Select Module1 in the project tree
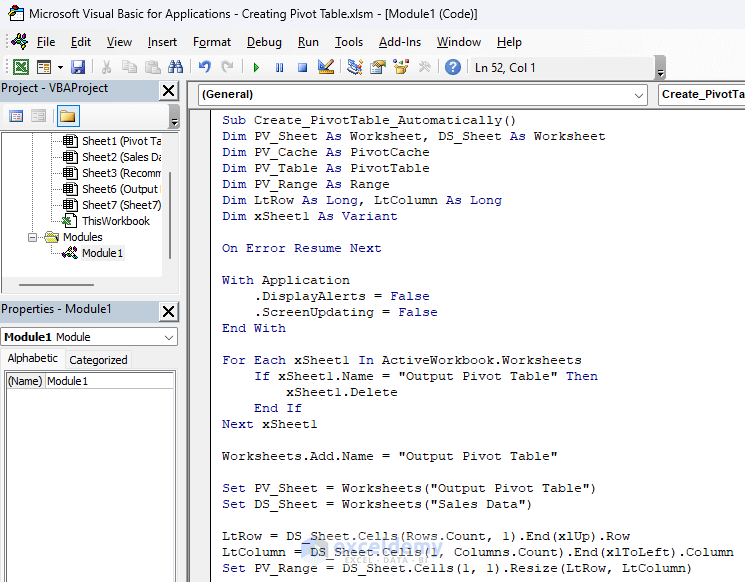 coord(102,253)
